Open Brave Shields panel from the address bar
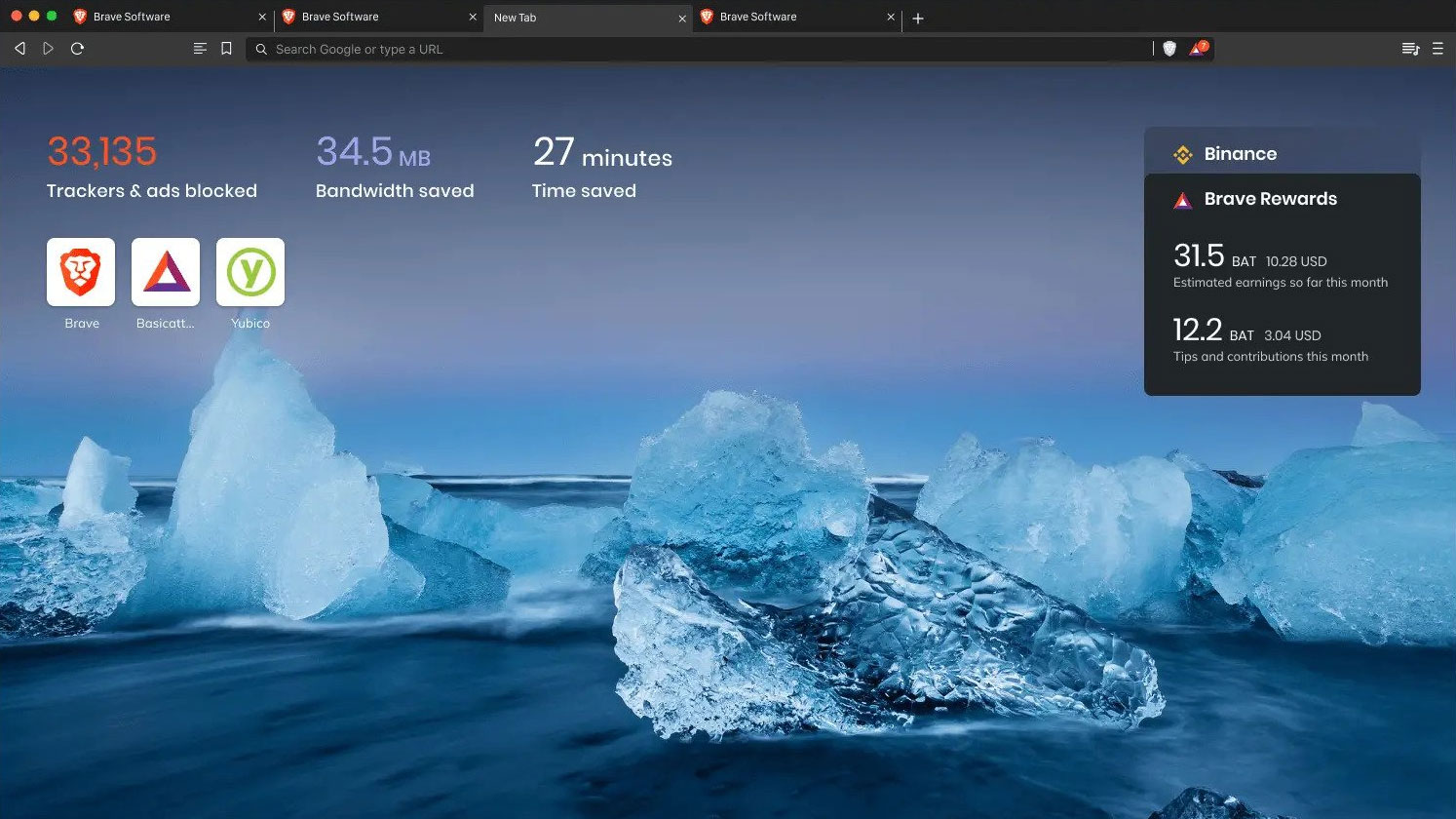The height and width of the screenshot is (819, 1456). [x=1169, y=49]
